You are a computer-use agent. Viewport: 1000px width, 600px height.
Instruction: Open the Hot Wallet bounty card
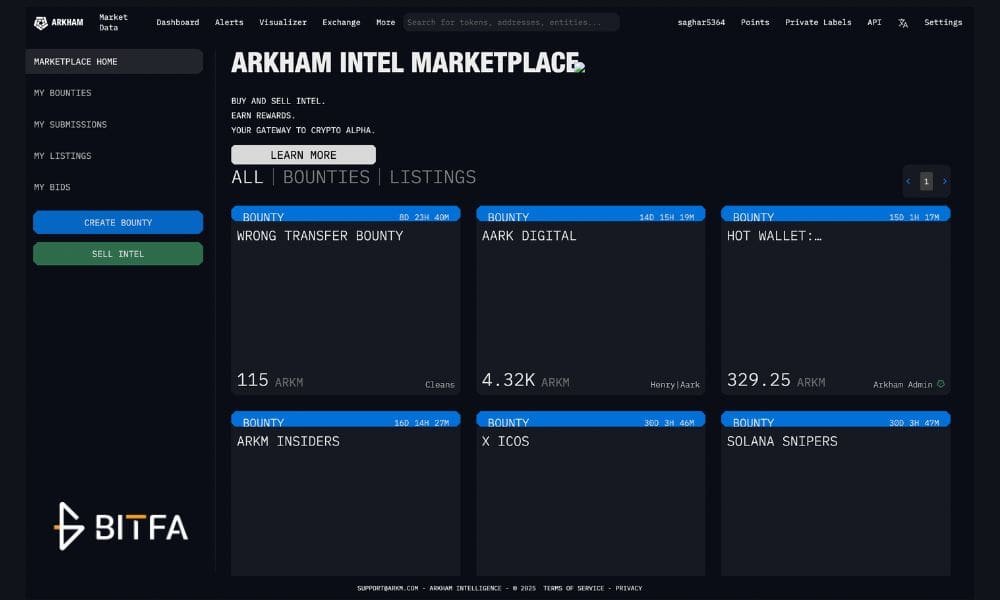[835, 300]
